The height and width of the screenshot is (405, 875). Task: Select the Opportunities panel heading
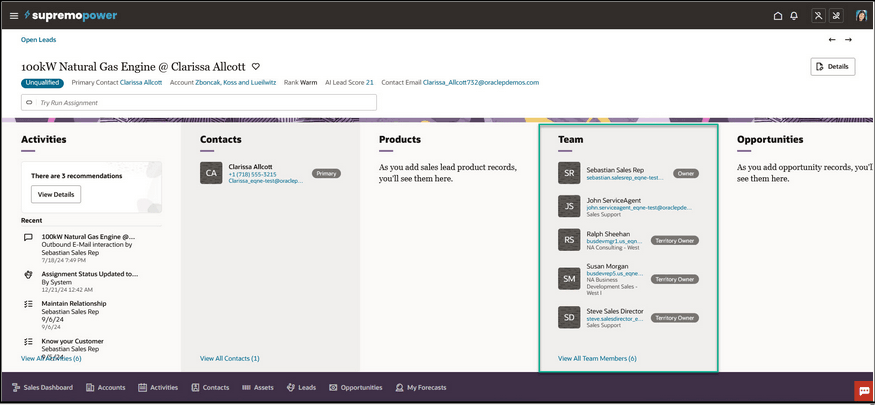770,139
